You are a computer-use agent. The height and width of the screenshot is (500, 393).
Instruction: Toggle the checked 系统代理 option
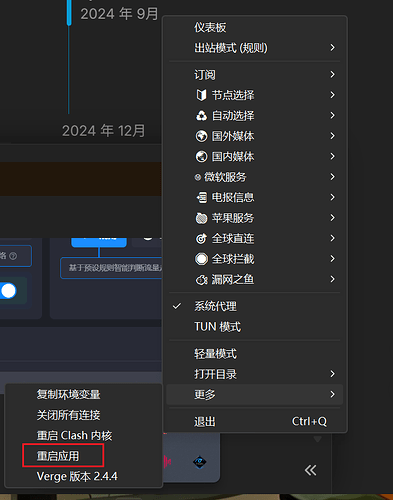255,306
